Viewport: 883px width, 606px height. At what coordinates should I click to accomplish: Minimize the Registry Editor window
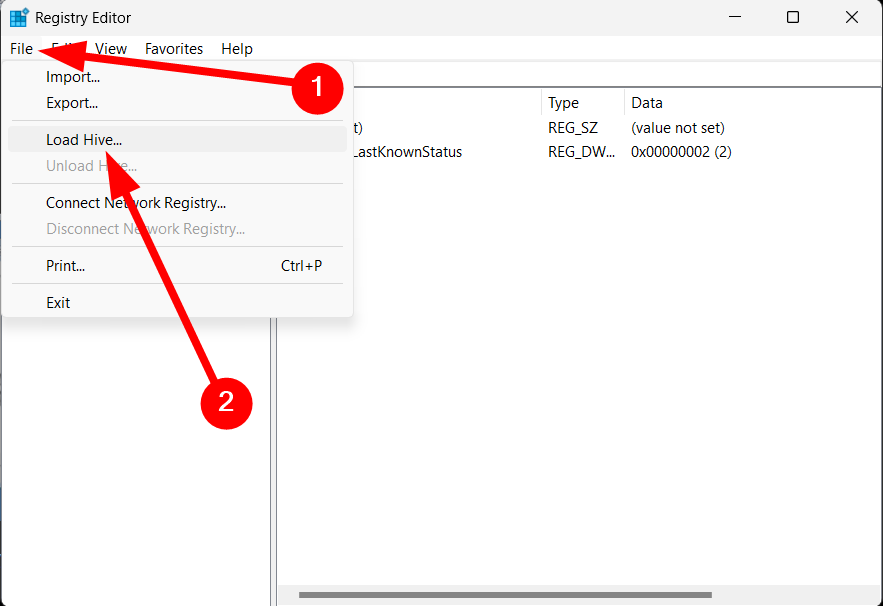point(734,17)
